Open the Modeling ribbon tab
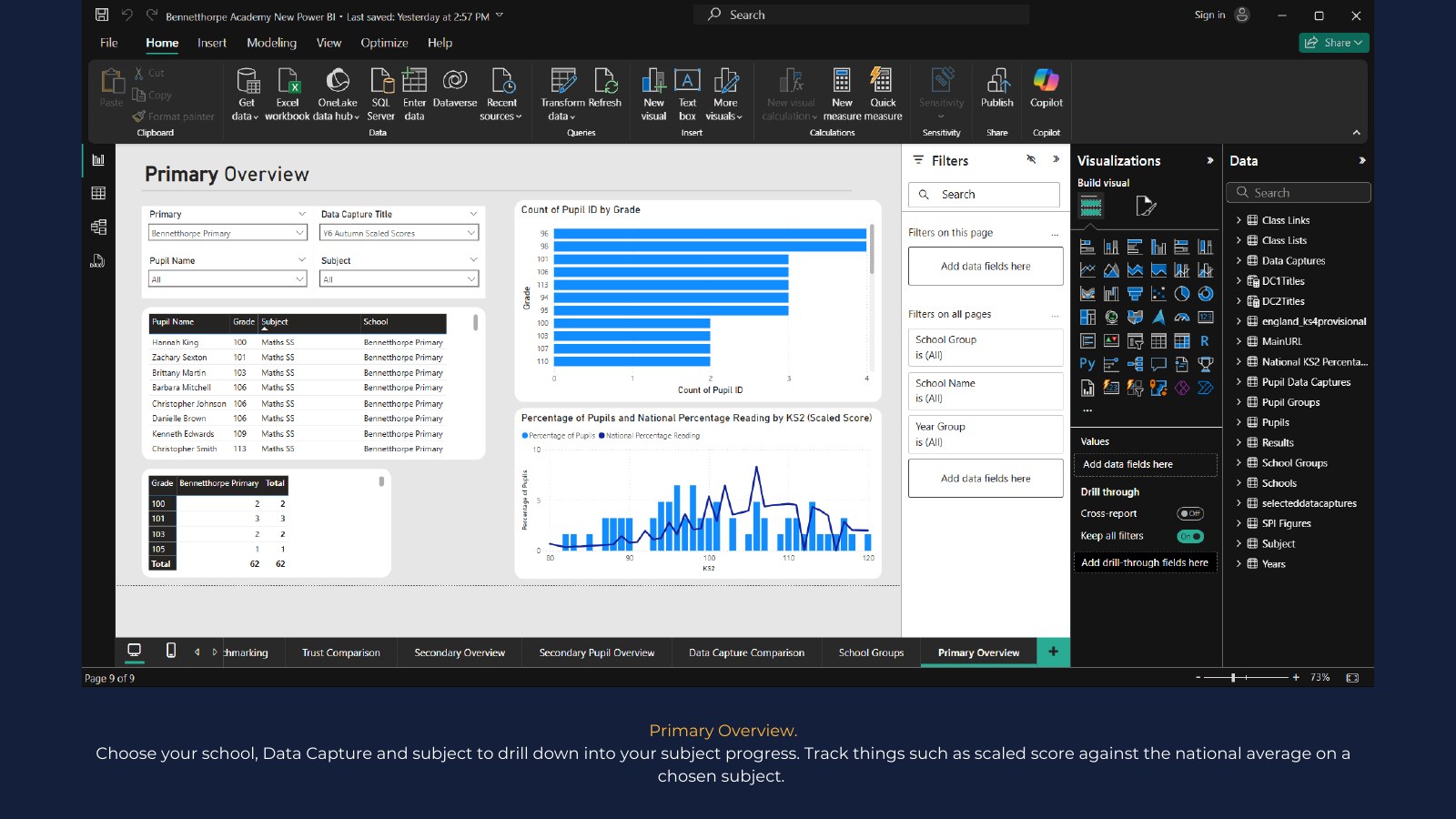This screenshot has height=819, width=1456. tap(271, 43)
